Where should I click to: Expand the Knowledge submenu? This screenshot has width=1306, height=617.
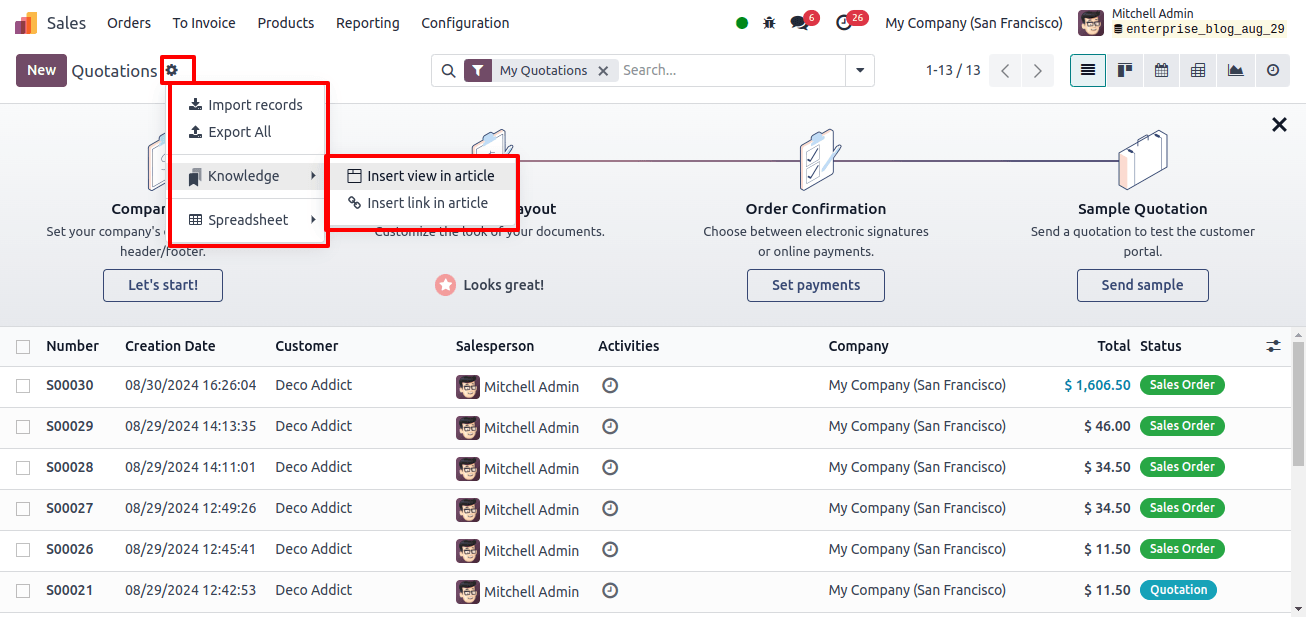[x=248, y=176]
